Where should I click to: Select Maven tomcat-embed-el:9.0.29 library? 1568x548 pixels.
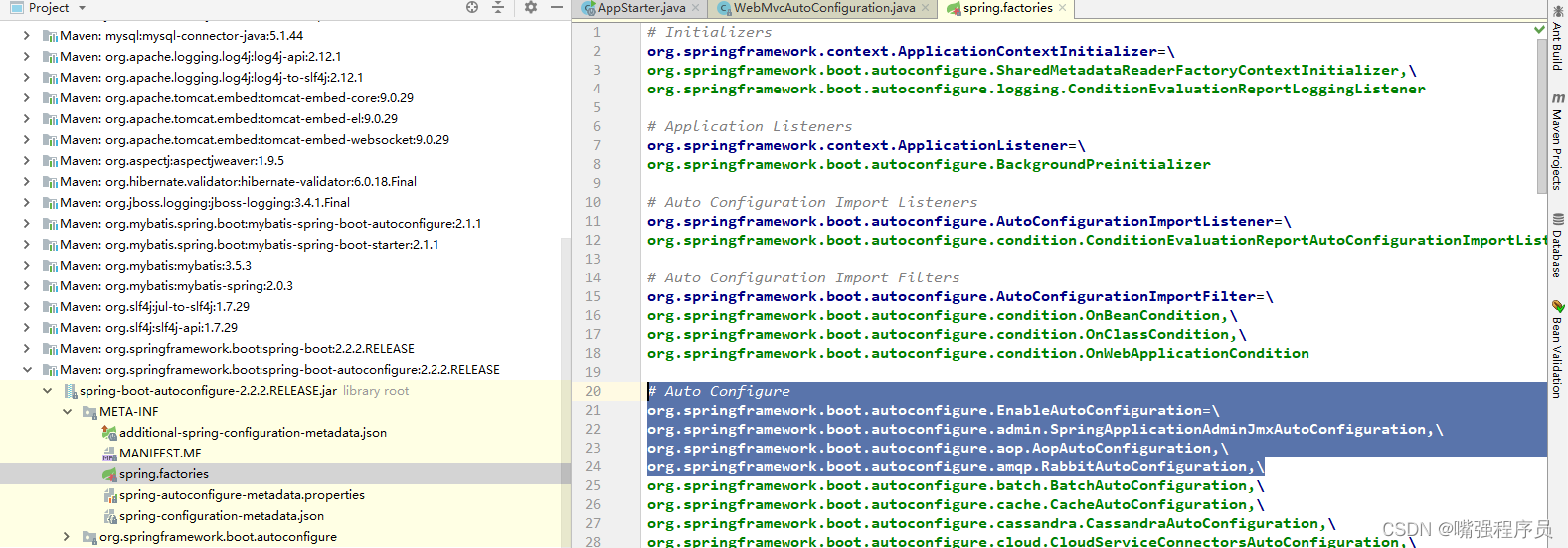(x=229, y=118)
